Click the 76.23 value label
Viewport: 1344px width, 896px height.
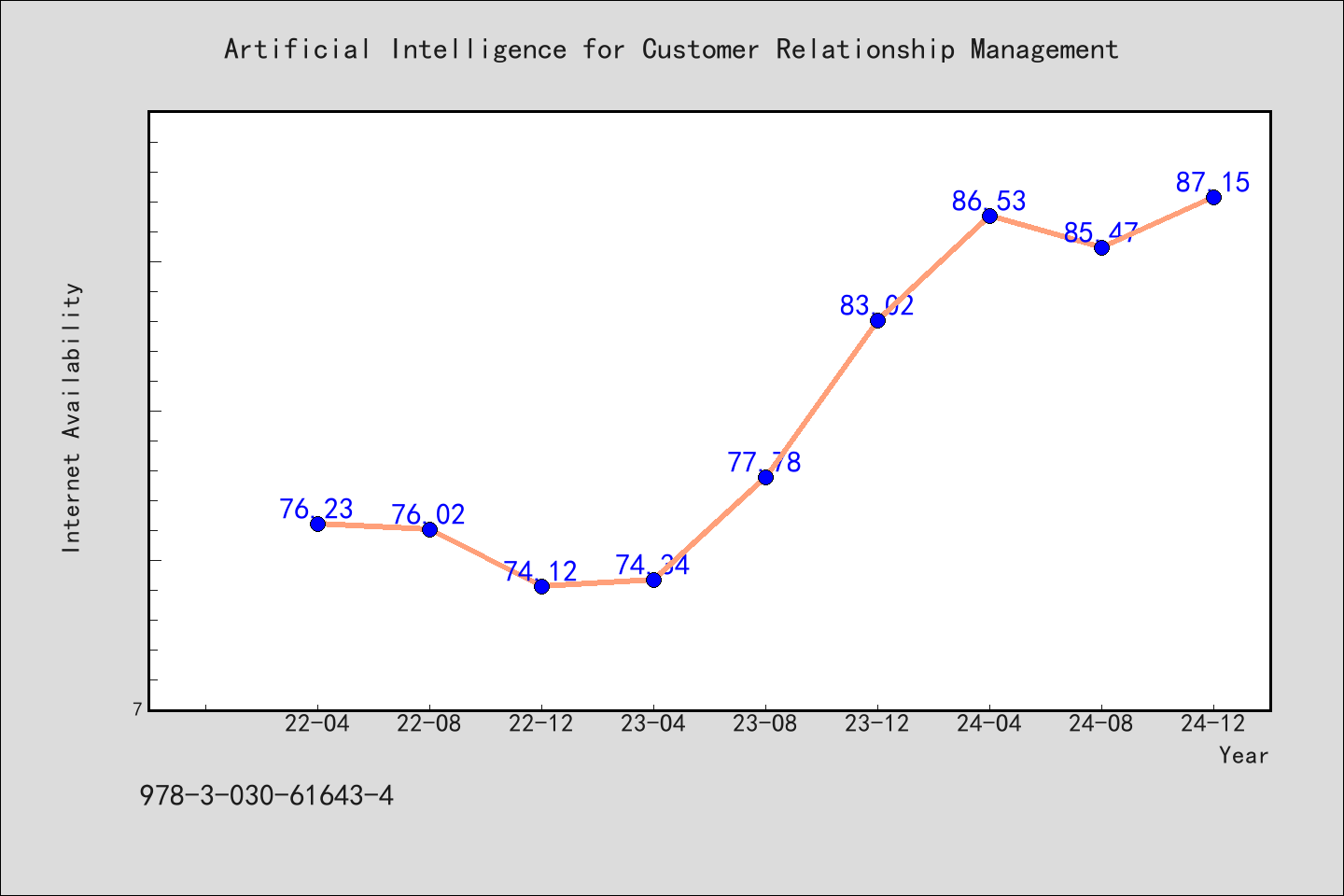click(316, 509)
